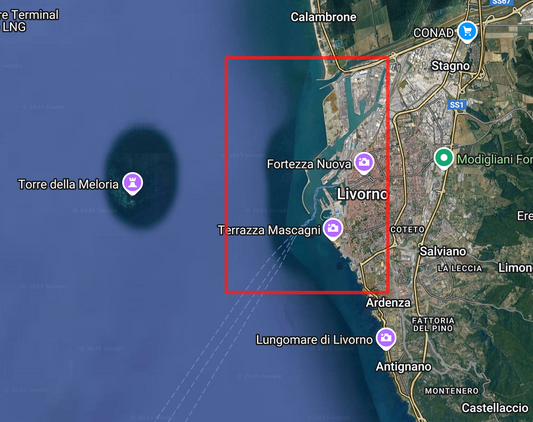
Task: Click the Livorno city label
Action: pyautogui.click(x=362, y=194)
